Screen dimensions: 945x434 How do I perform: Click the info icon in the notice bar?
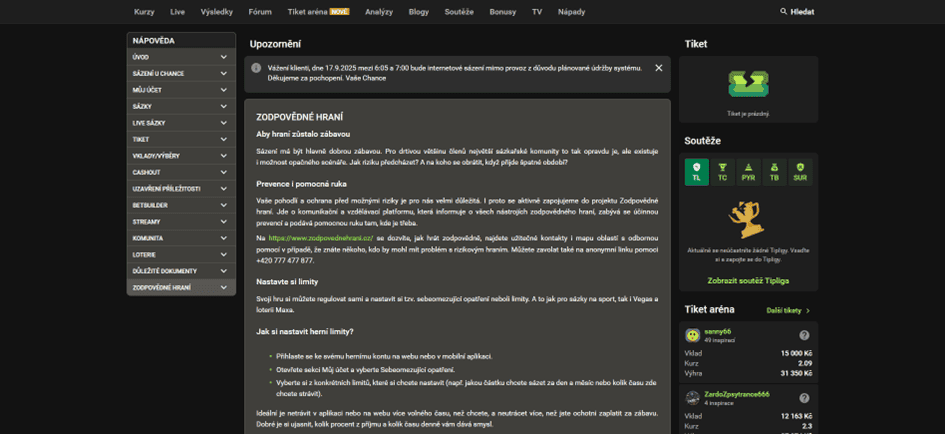point(256,68)
